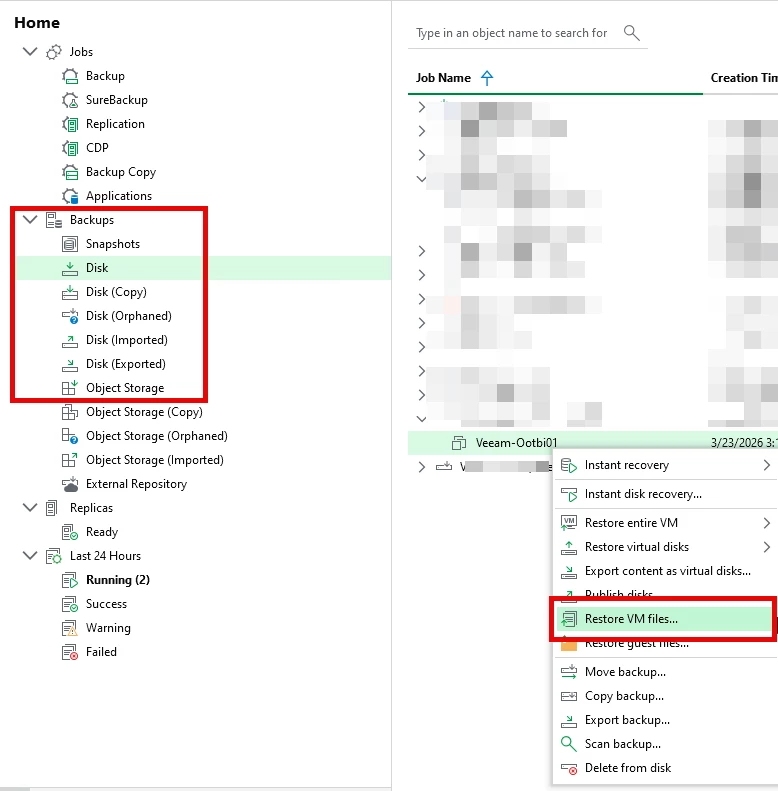Select the Last 24 Hours label
This screenshot has width=778, height=791.
click(105, 556)
